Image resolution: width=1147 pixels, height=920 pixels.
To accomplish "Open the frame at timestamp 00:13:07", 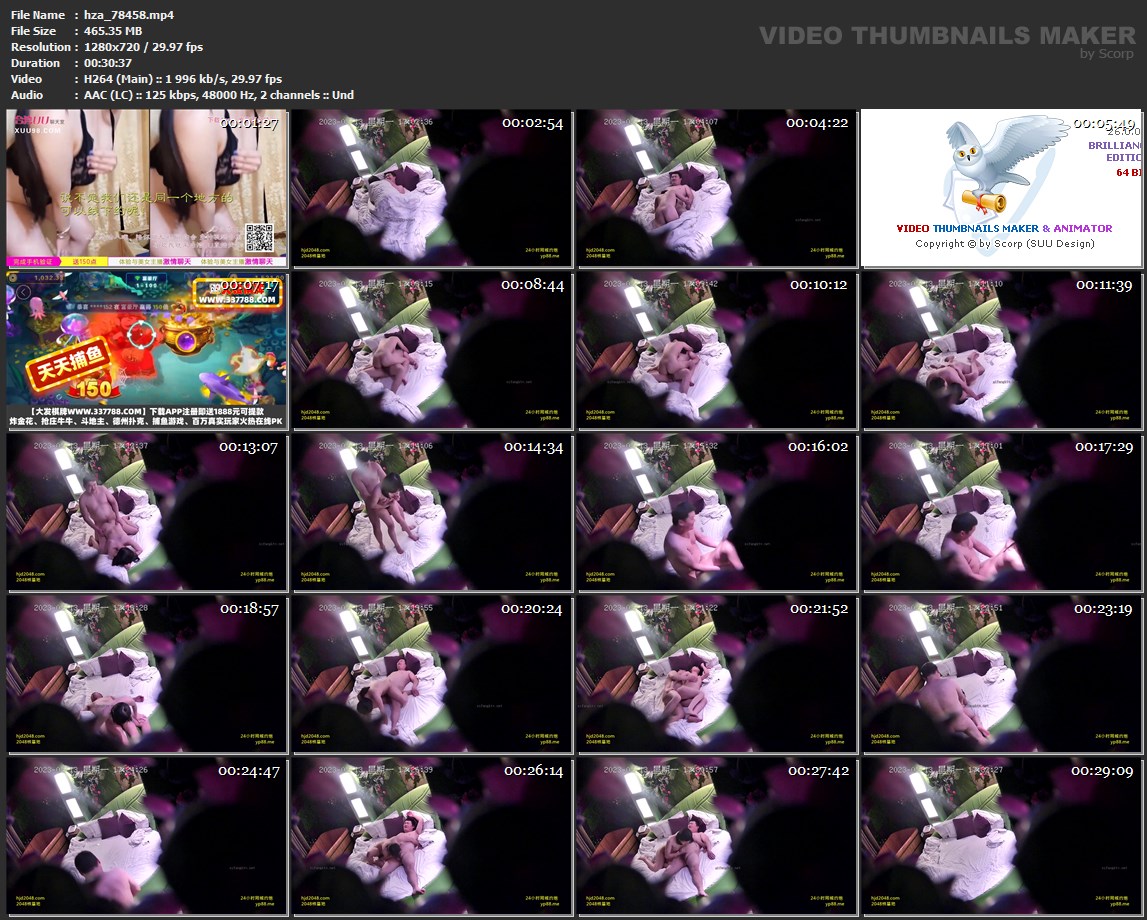I will (147, 512).
